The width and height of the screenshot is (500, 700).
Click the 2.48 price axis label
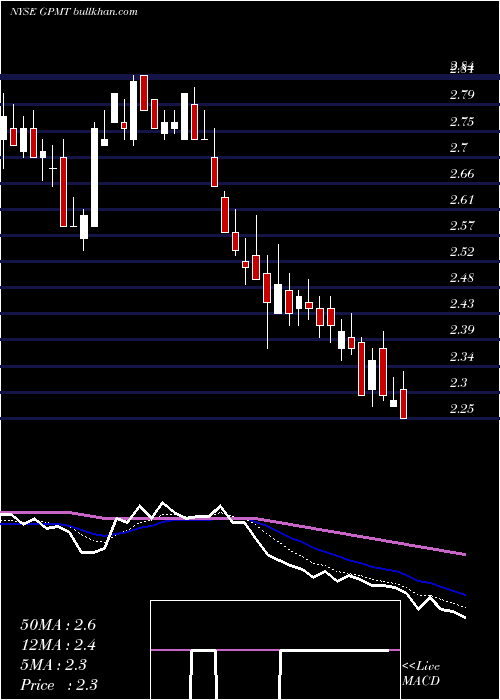462,278
